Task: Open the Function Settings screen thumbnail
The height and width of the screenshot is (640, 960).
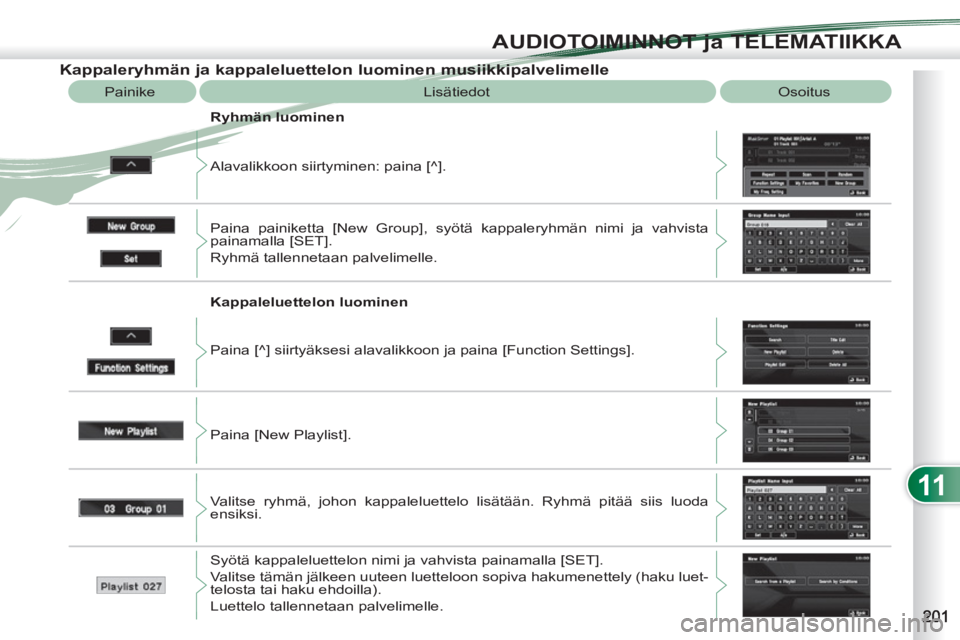Action: (806, 352)
